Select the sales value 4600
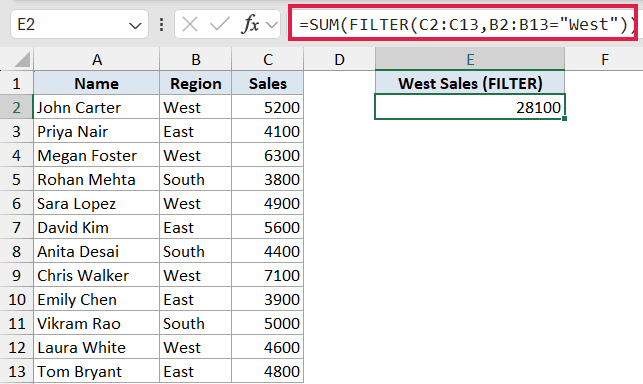643x384 pixels. tap(268, 347)
